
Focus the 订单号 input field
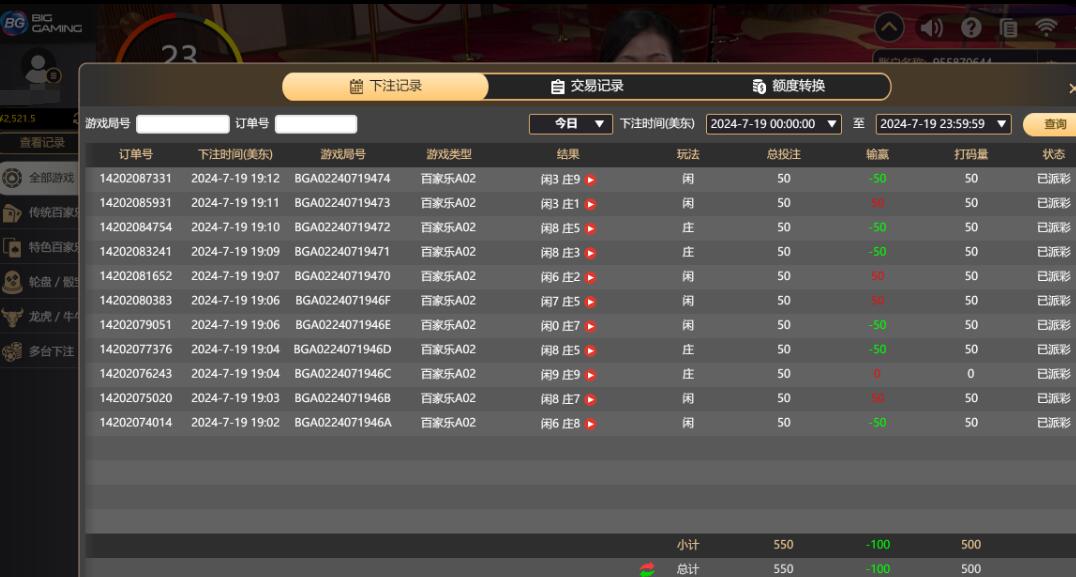click(315, 124)
